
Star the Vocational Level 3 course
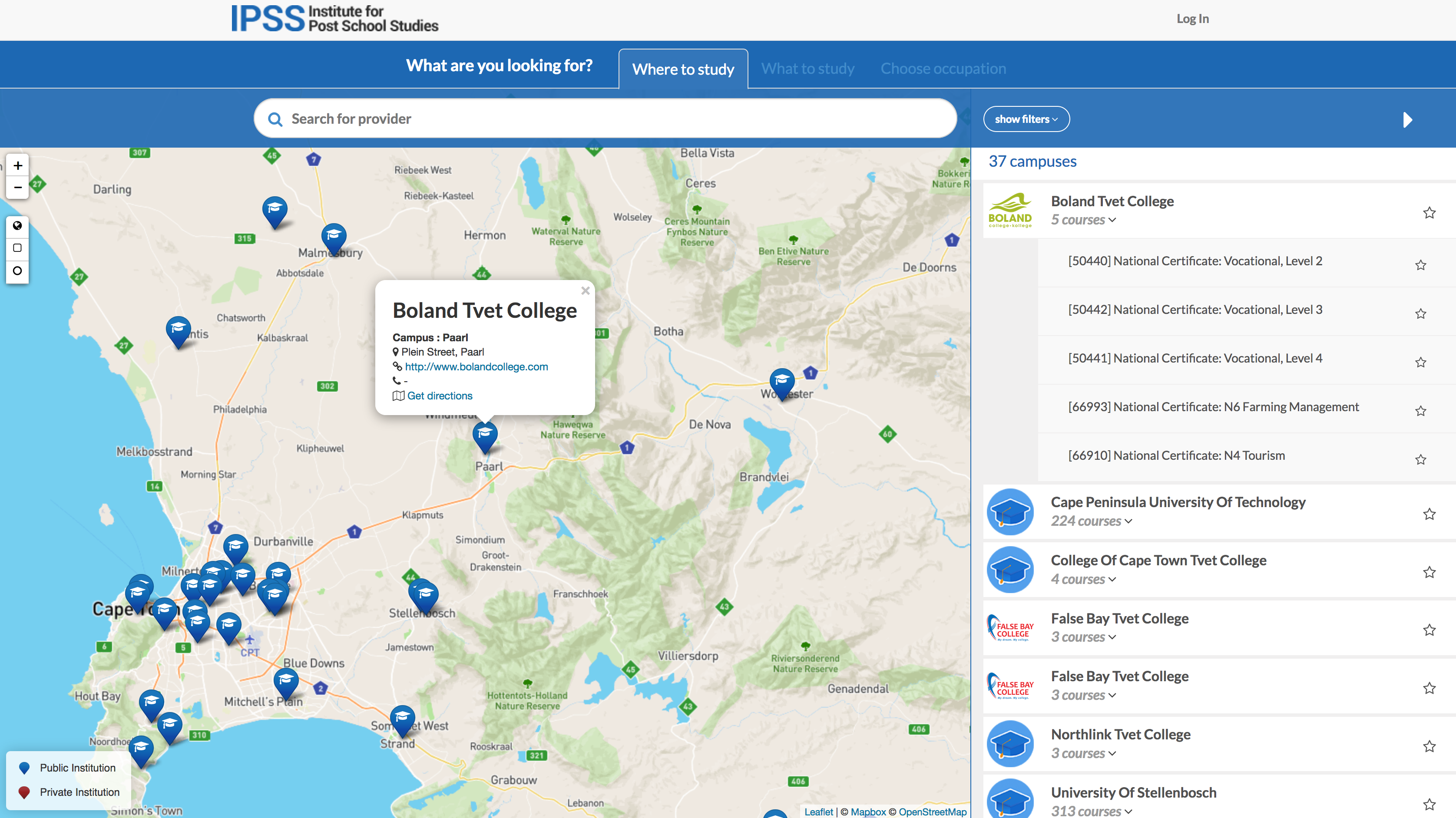[1421, 313]
